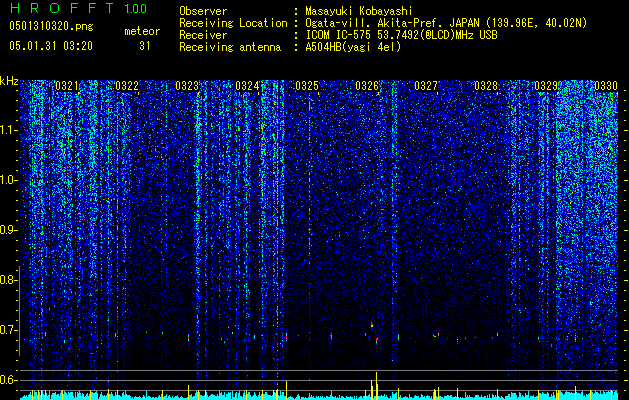Click the Receiver field label
Screen dimensions: 629x400
(x=203, y=35)
